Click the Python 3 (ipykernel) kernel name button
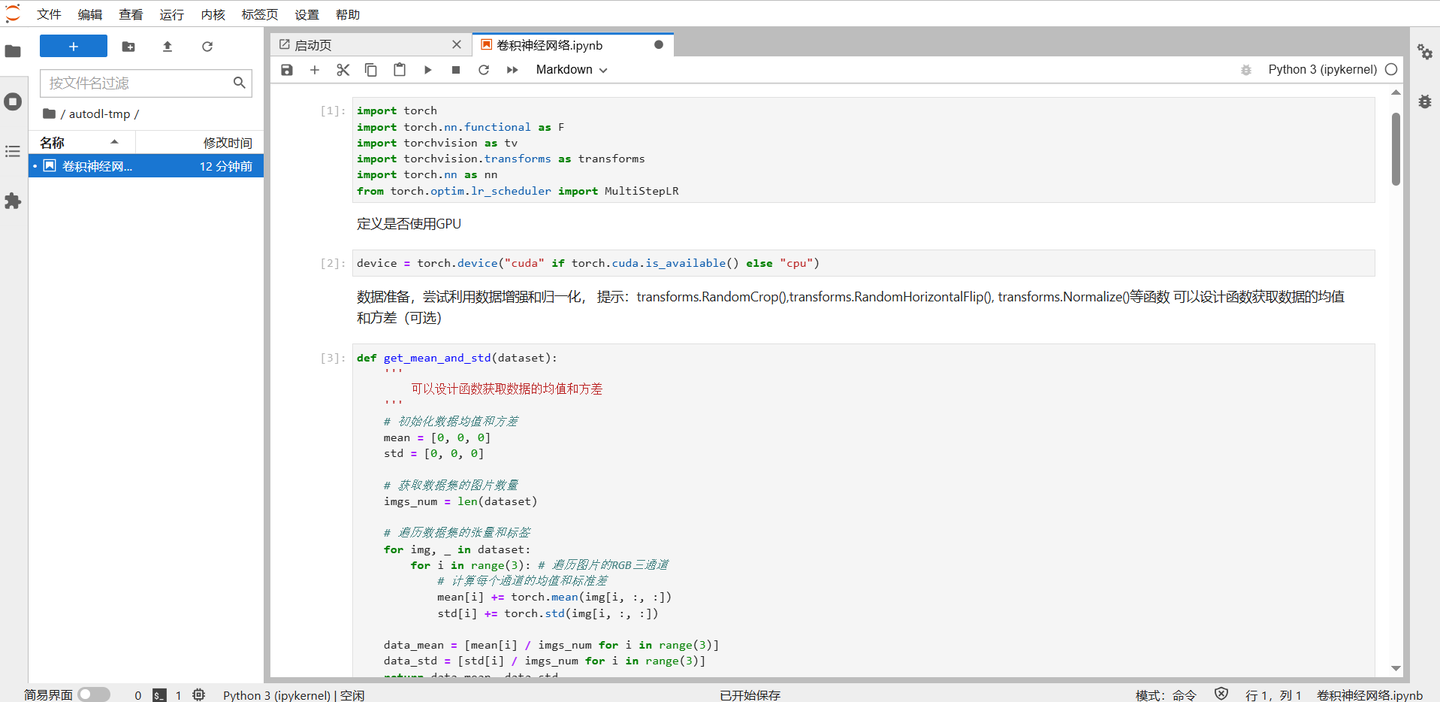This screenshot has width=1440, height=702. coord(1322,70)
